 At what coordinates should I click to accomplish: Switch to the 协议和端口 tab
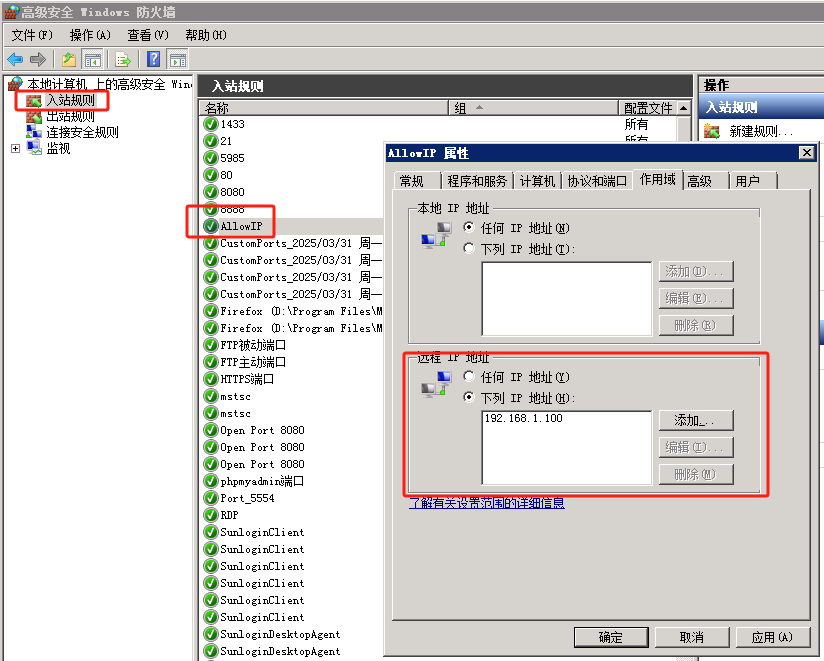[597, 181]
